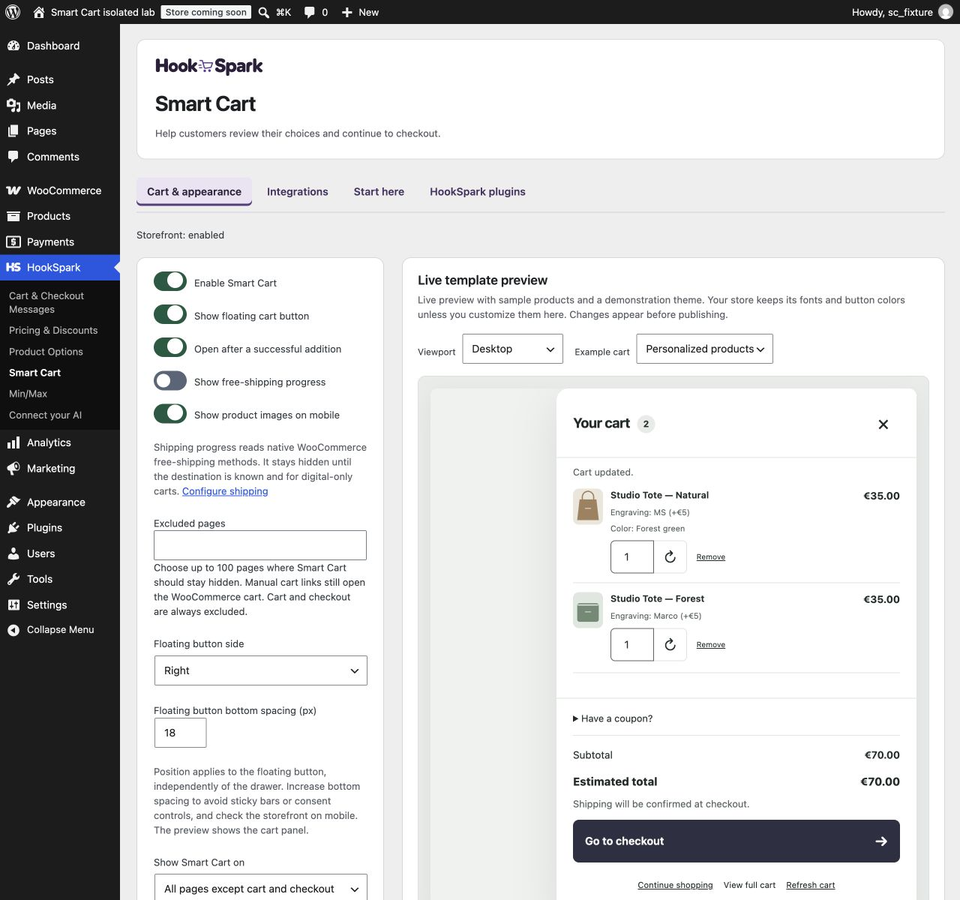960x900 pixels.
Task: Enable Show free-shipping progress switch
Action: point(170,381)
